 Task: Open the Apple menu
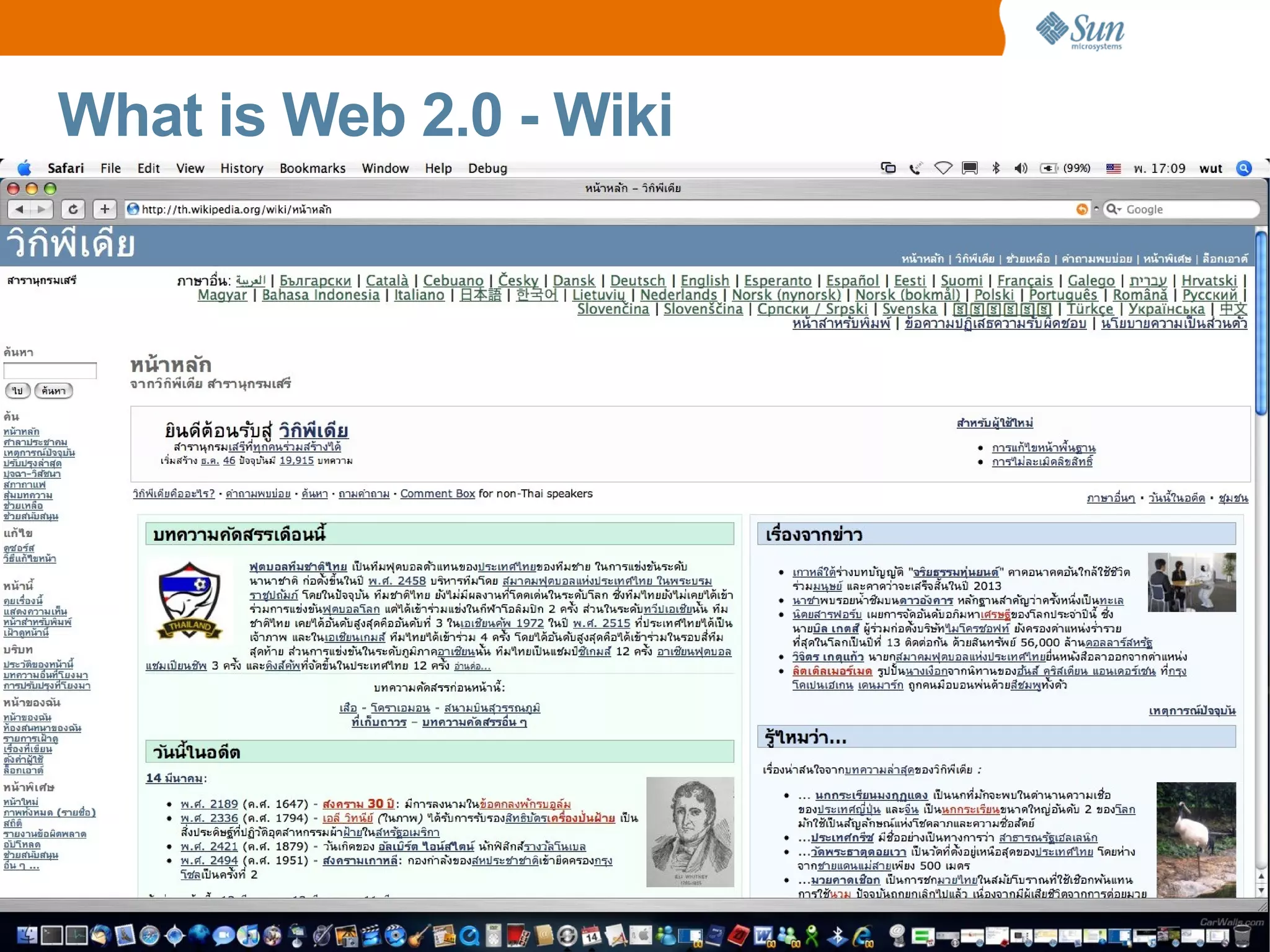pos(24,168)
